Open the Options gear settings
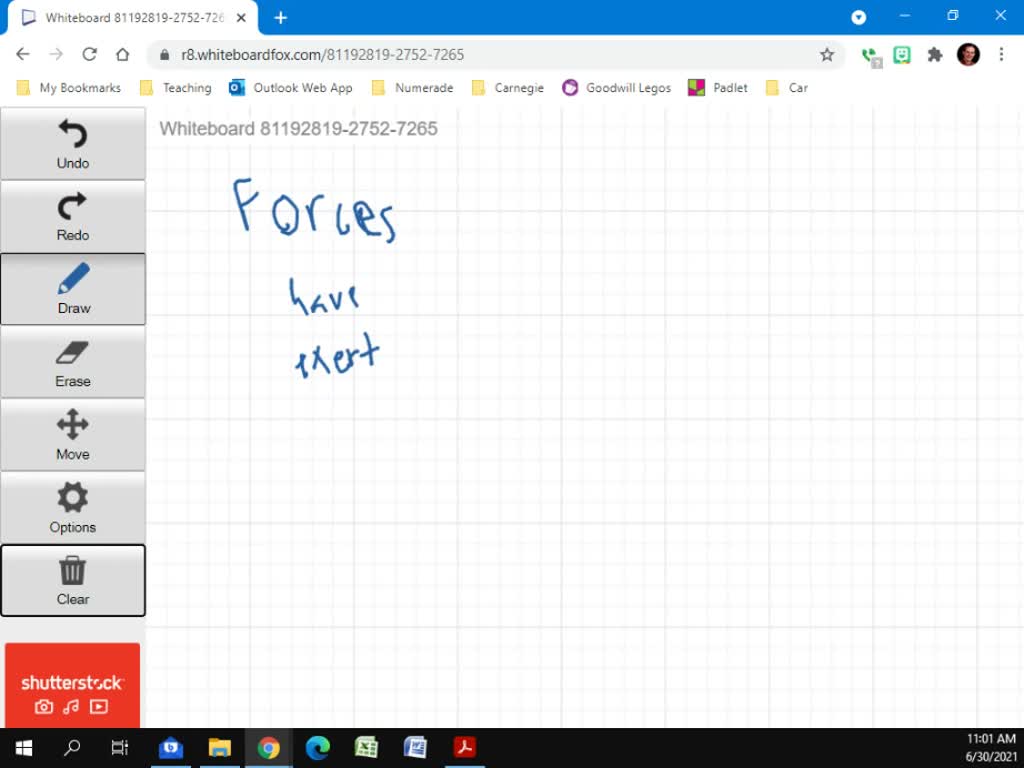The image size is (1024, 768). click(73, 508)
